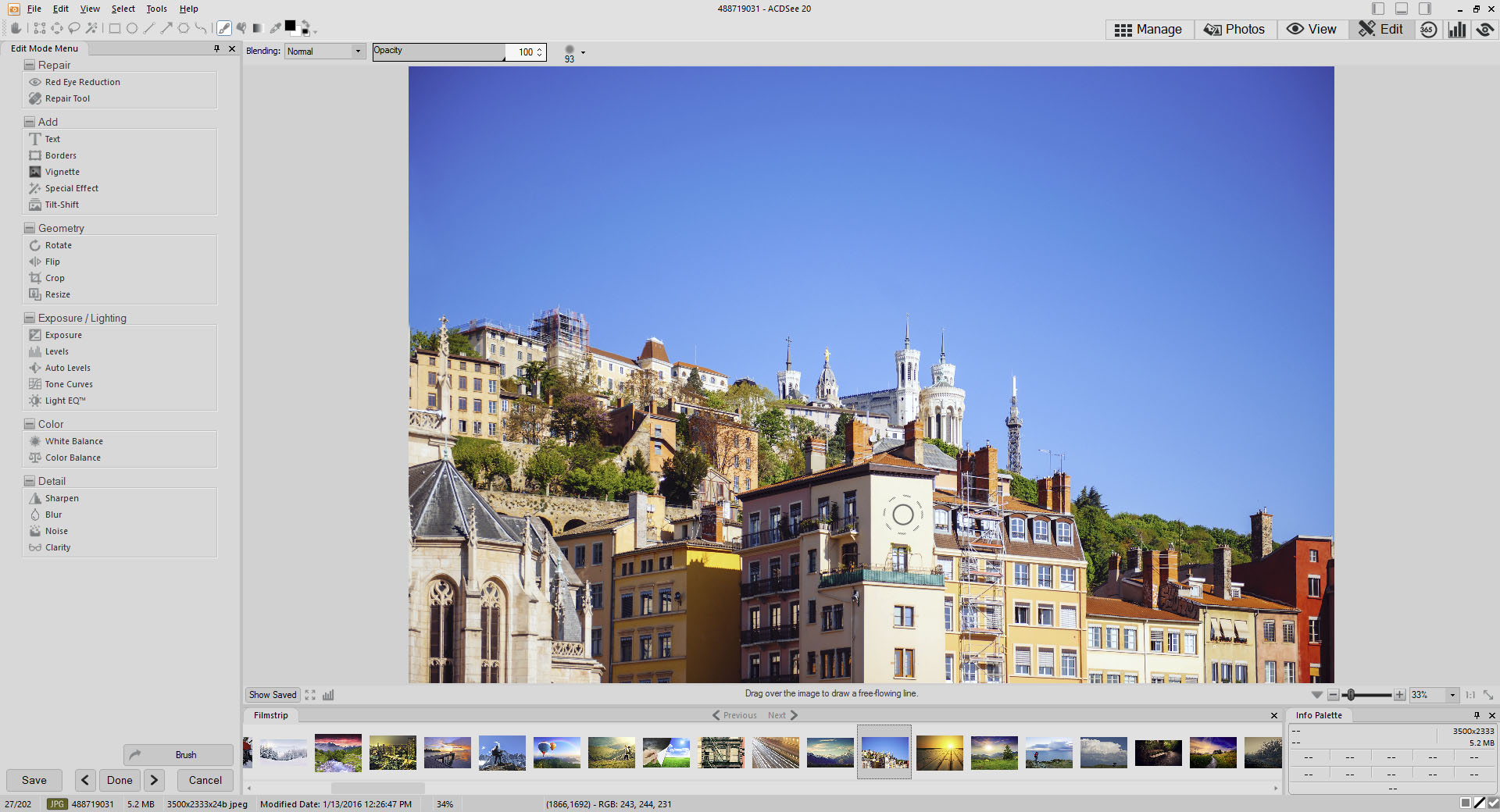Switch to Manage mode tab
The width and height of the screenshot is (1500, 812).
[1148, 29]
